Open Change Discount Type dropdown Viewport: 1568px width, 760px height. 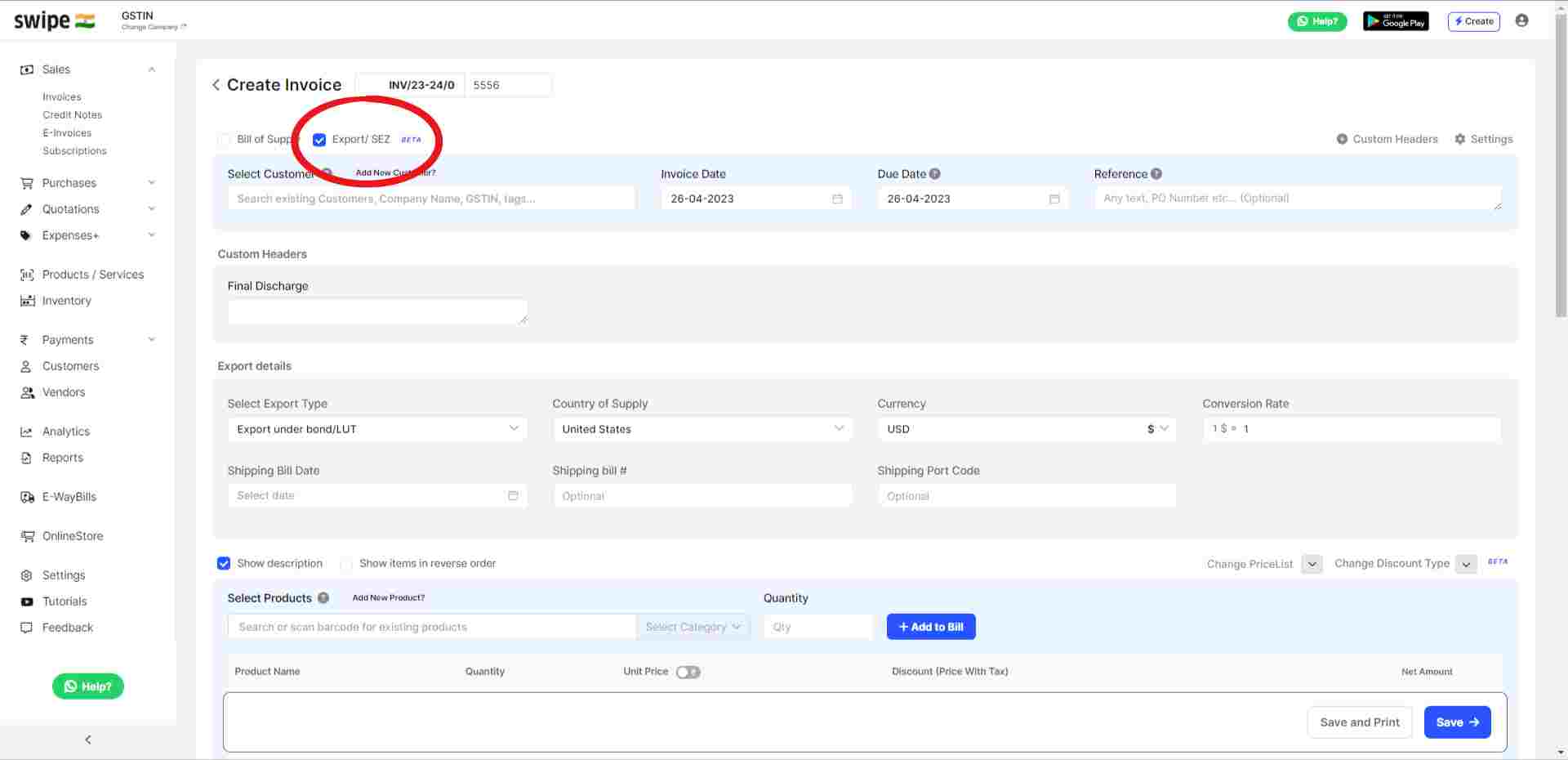point(1467,564)
